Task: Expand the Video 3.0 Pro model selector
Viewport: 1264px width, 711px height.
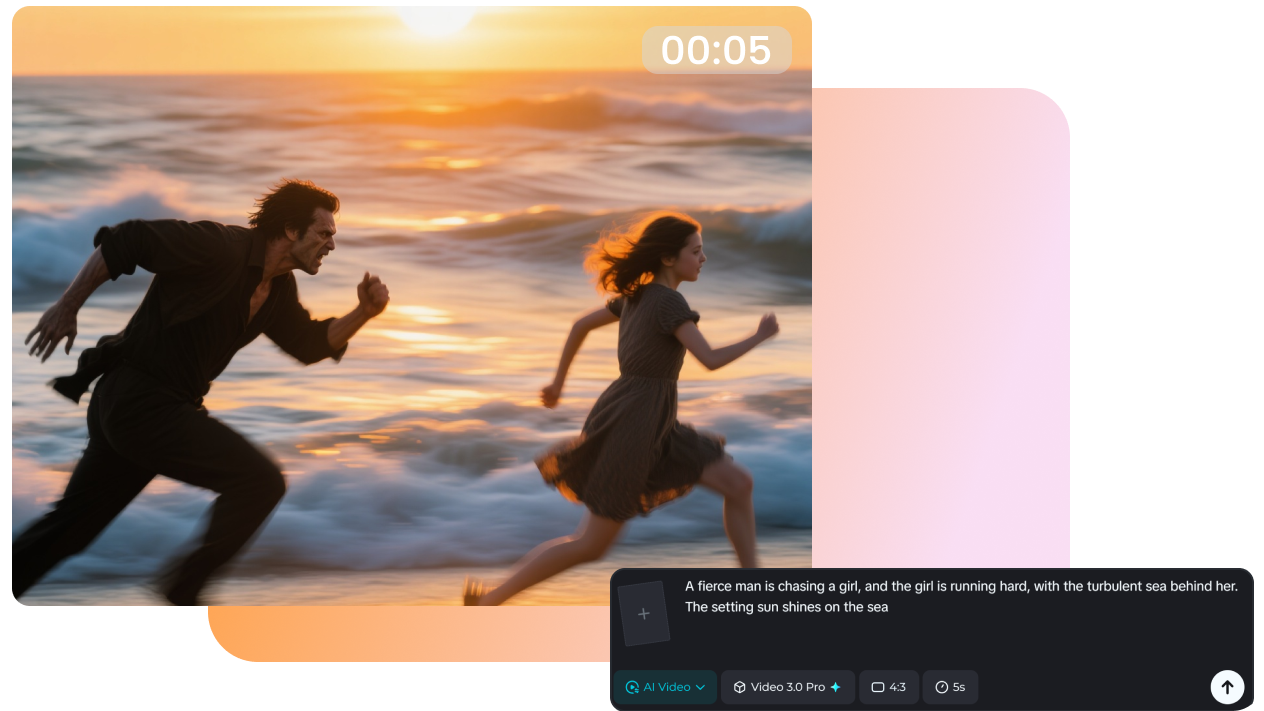Action: (787, 687)
